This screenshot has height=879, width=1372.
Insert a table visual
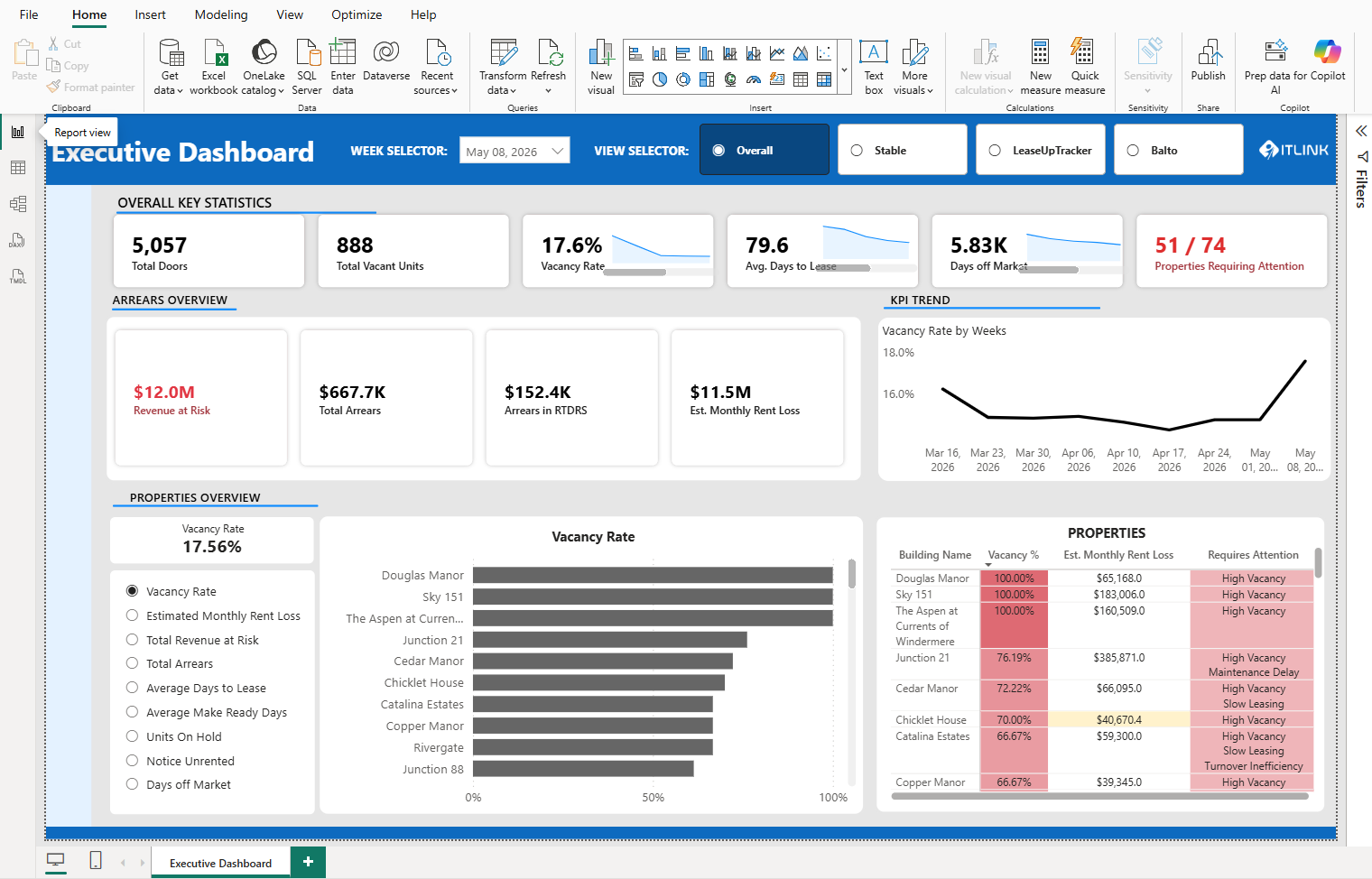pyautogui.click(x=801, y=79)
